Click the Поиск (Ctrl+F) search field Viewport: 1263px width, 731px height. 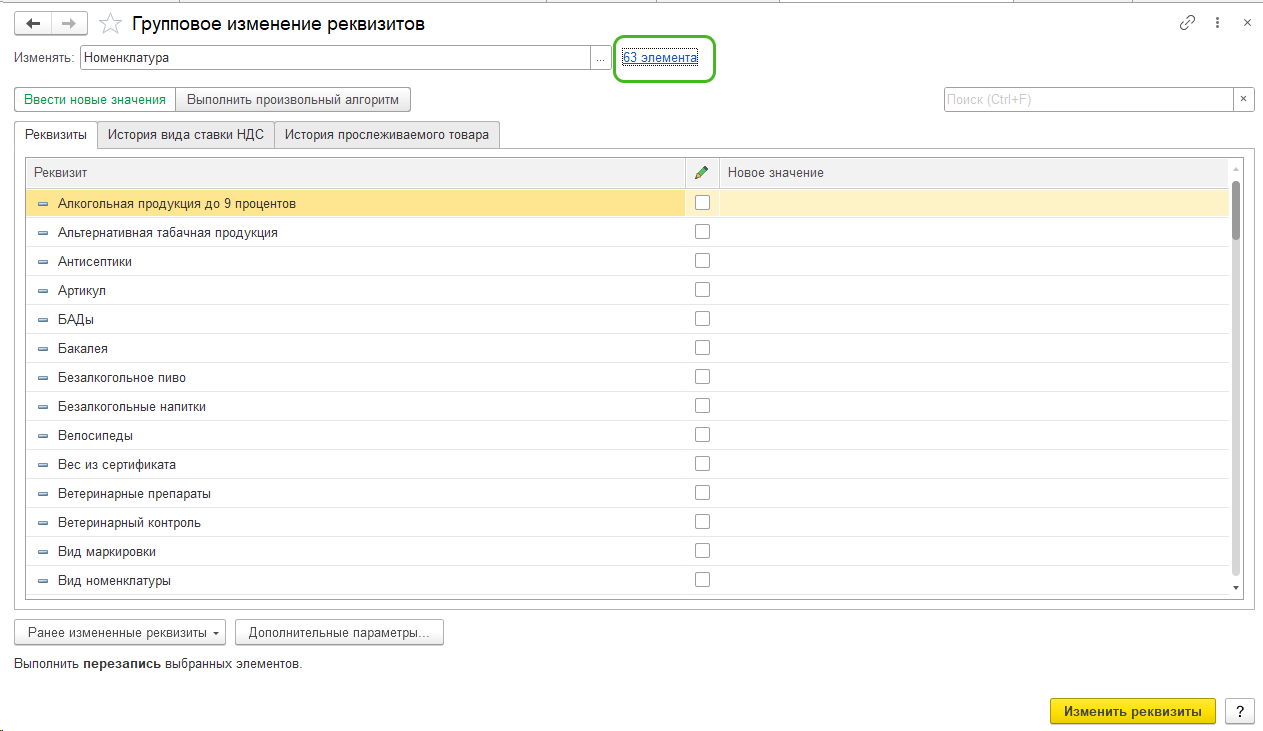tap(1087, 100)
